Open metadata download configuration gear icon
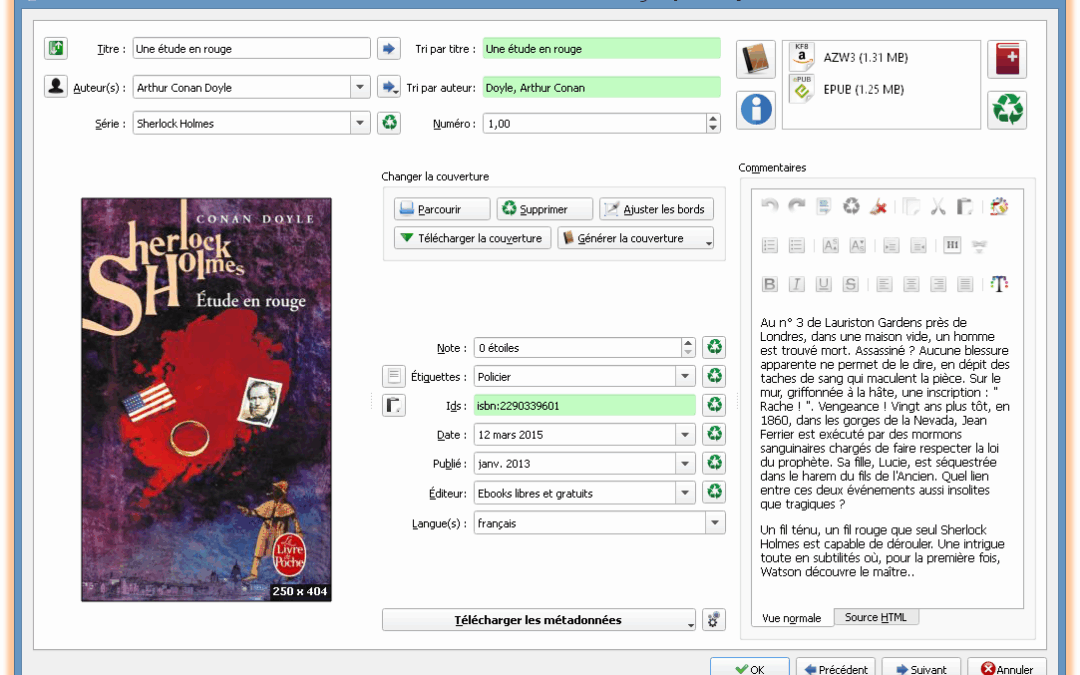This screenshot has width=1080, height=675. (x=714, y=619)
